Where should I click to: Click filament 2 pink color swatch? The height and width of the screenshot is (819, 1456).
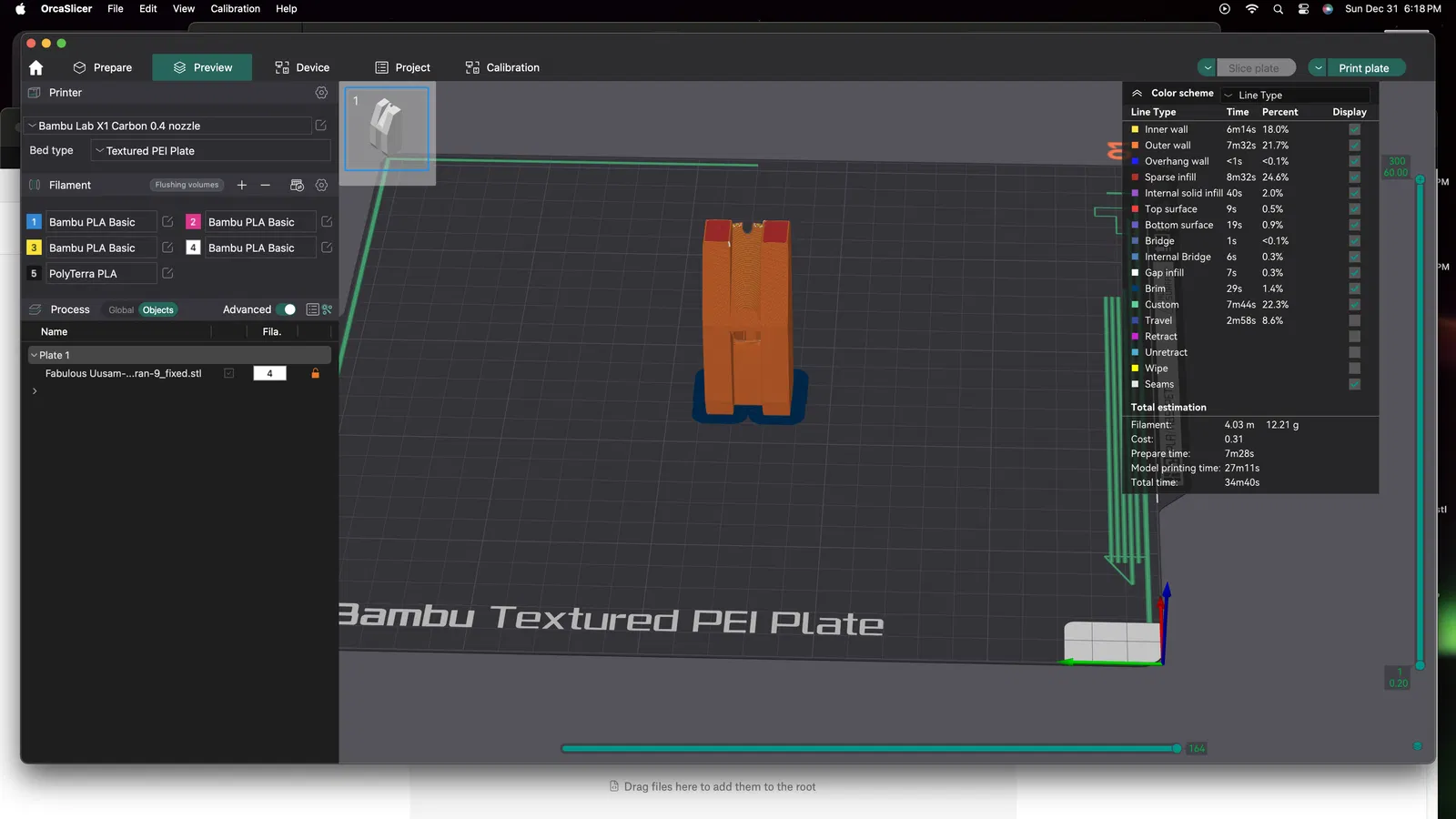193,222
